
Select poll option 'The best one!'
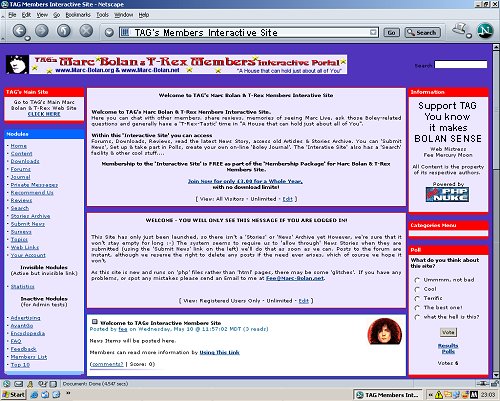(x=417, y=307)
